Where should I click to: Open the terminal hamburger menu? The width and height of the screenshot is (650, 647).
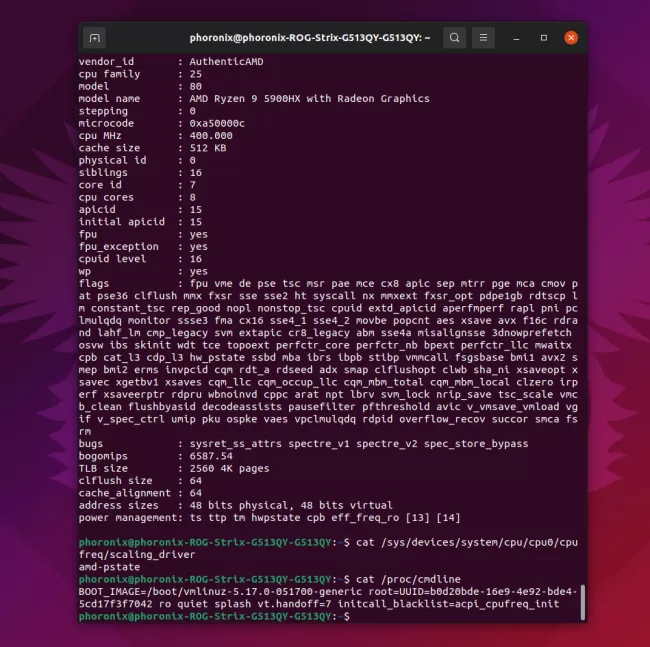pos(486,38)
